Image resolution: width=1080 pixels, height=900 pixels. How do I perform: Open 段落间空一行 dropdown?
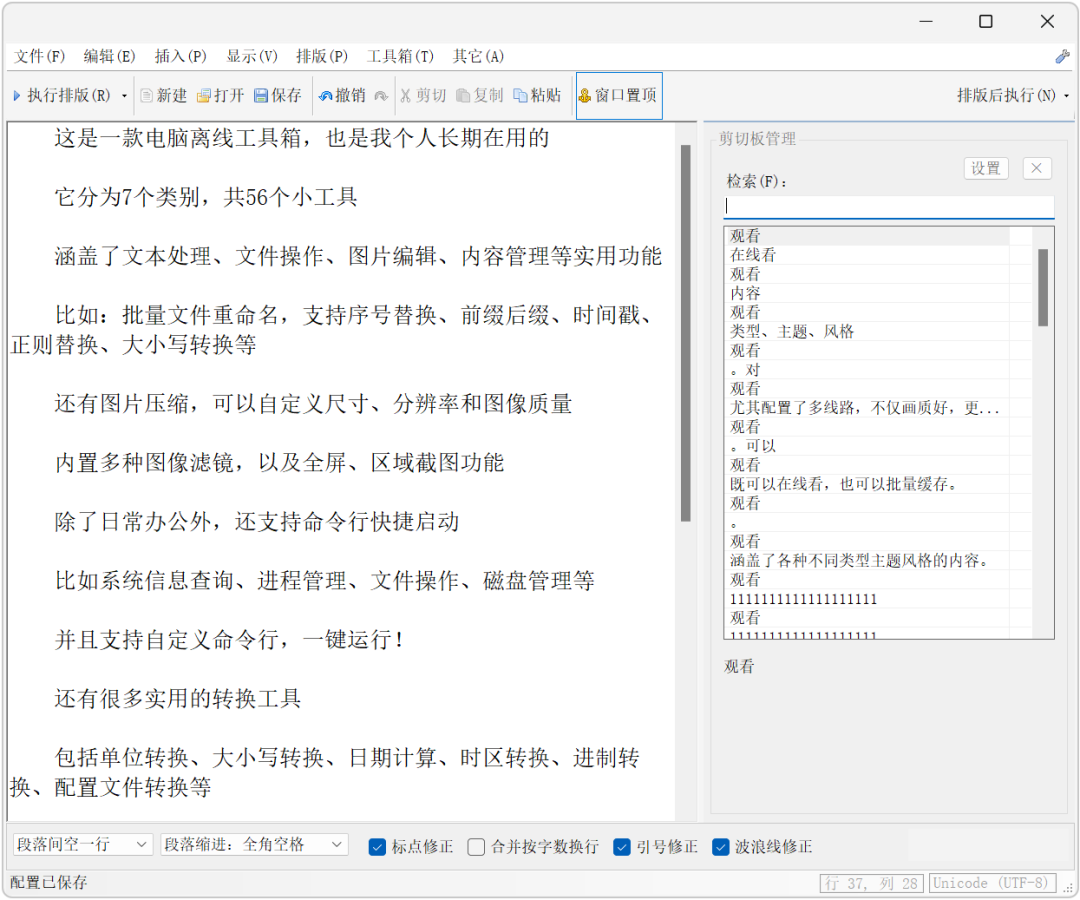click(82, 845)
